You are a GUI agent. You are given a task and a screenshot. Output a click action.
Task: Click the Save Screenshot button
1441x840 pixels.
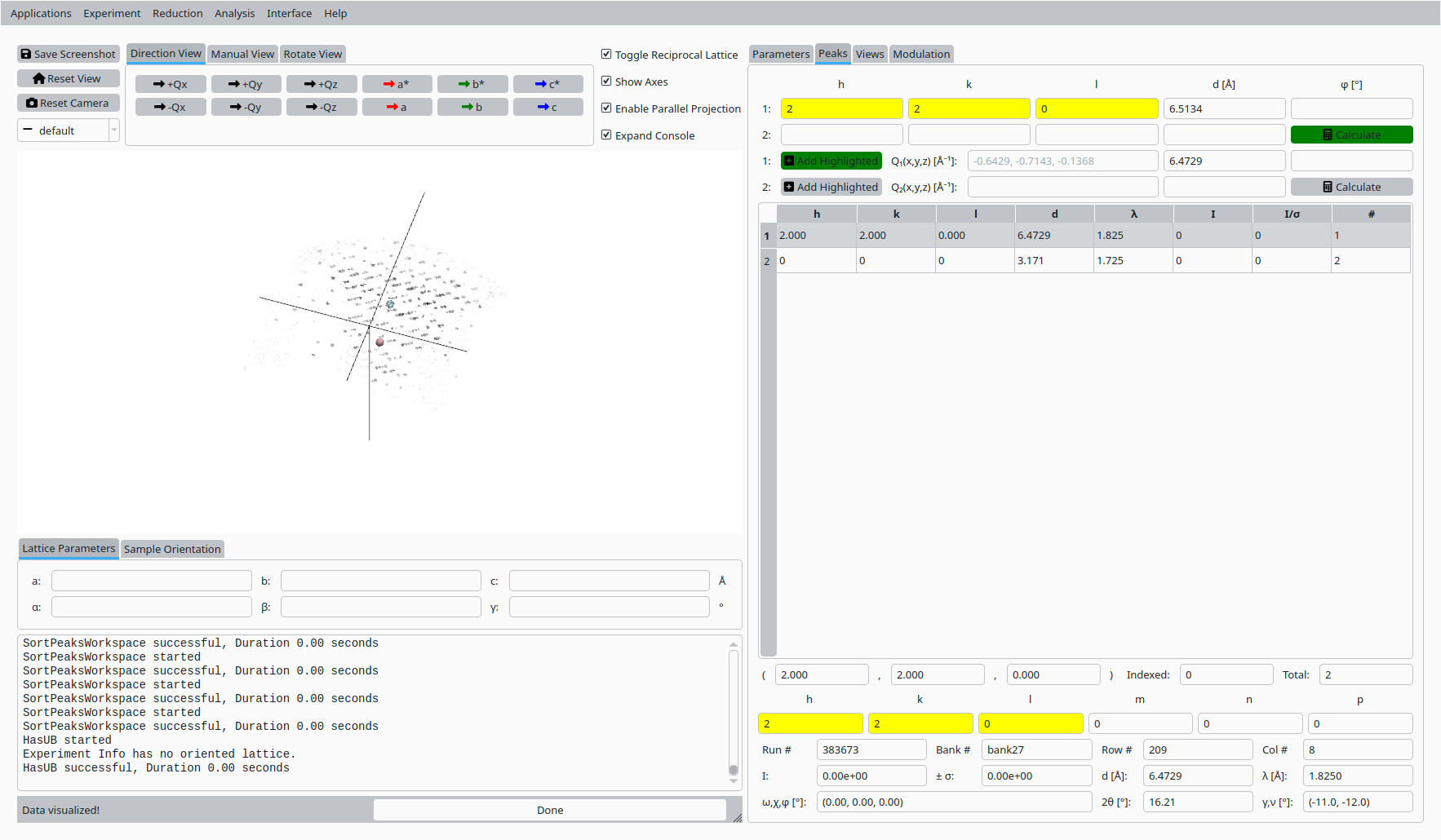(x=69, y=54)
